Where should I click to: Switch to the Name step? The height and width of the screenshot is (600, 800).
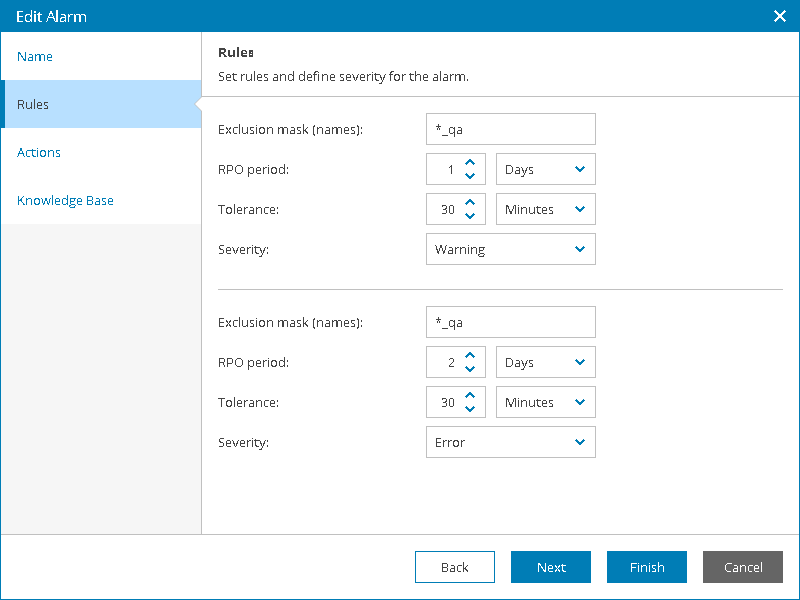(35, 57)
